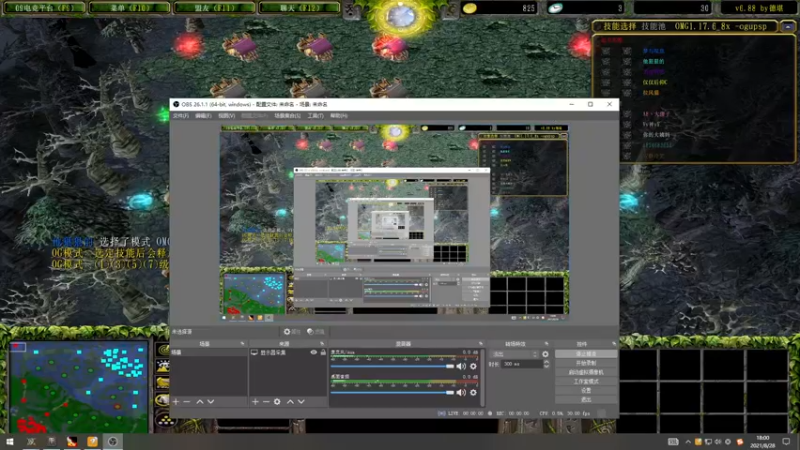
Task: Pop out the Sources dock with its header icon
Action: [322, 344]
